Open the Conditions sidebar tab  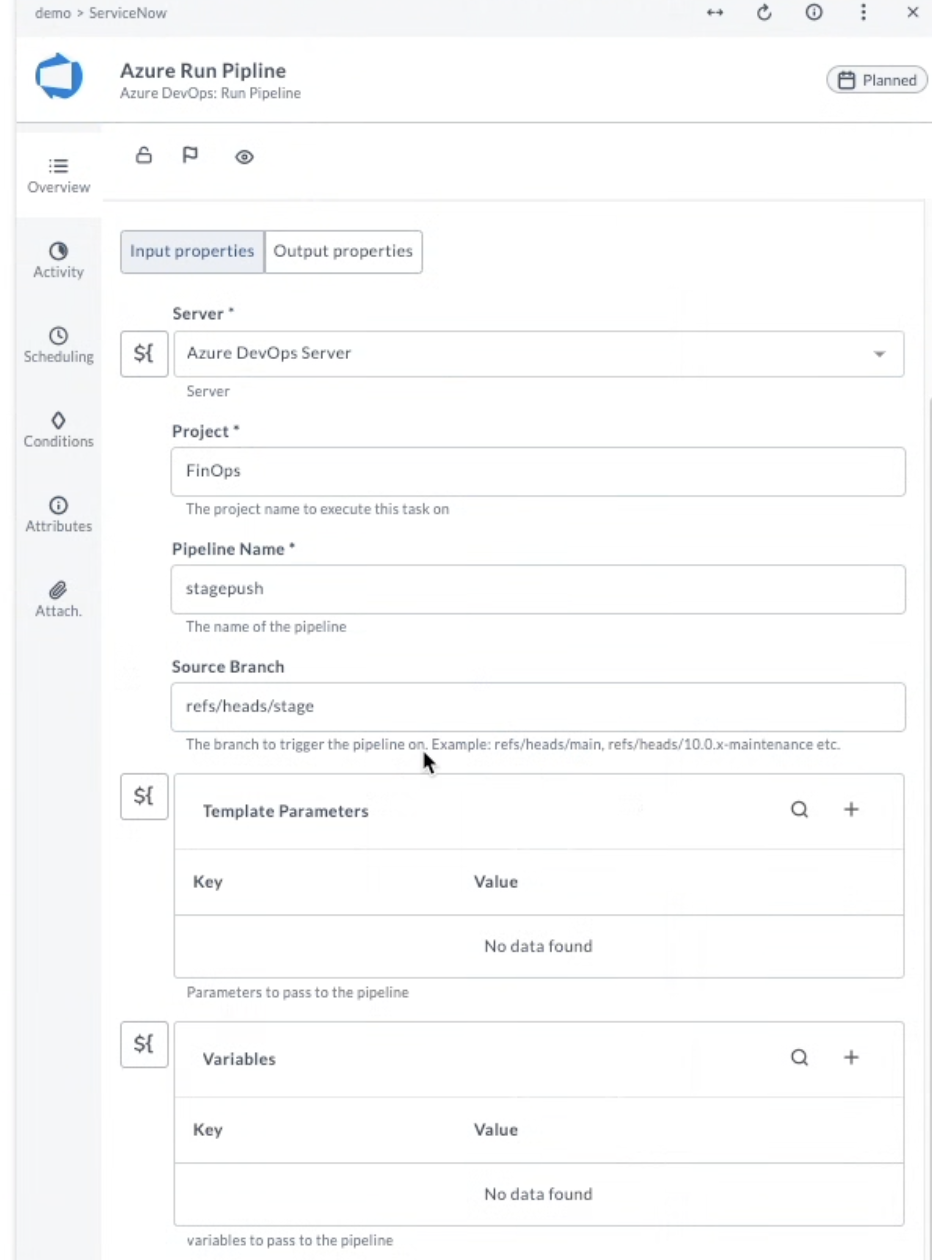click(x=59, y=430)
